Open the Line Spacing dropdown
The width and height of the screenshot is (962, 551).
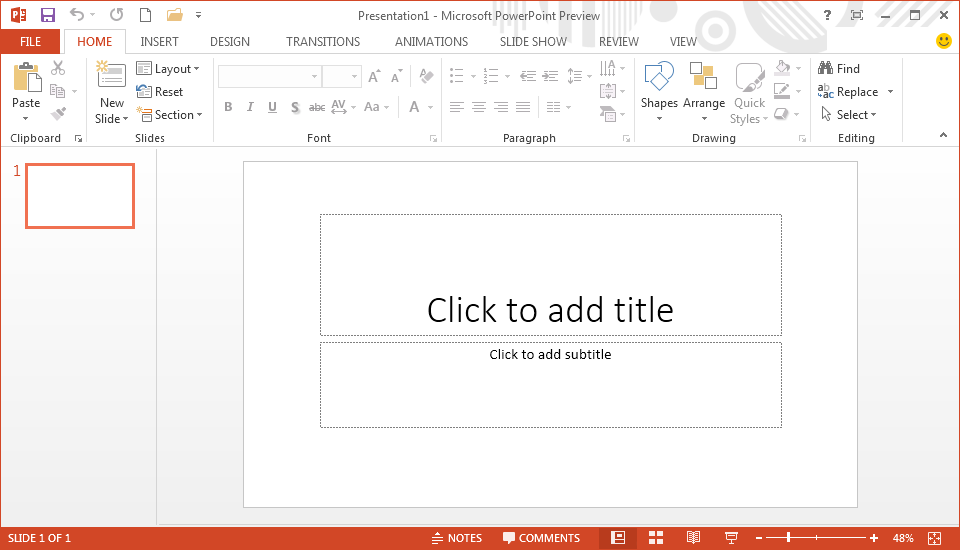(x=579, y=76)
